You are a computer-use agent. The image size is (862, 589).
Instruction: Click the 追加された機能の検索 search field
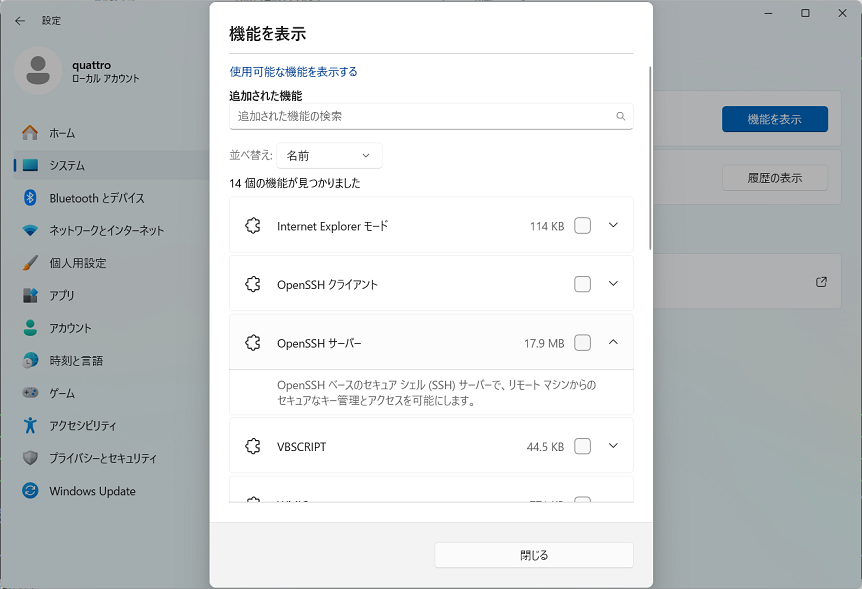click(x=420, y=116)
